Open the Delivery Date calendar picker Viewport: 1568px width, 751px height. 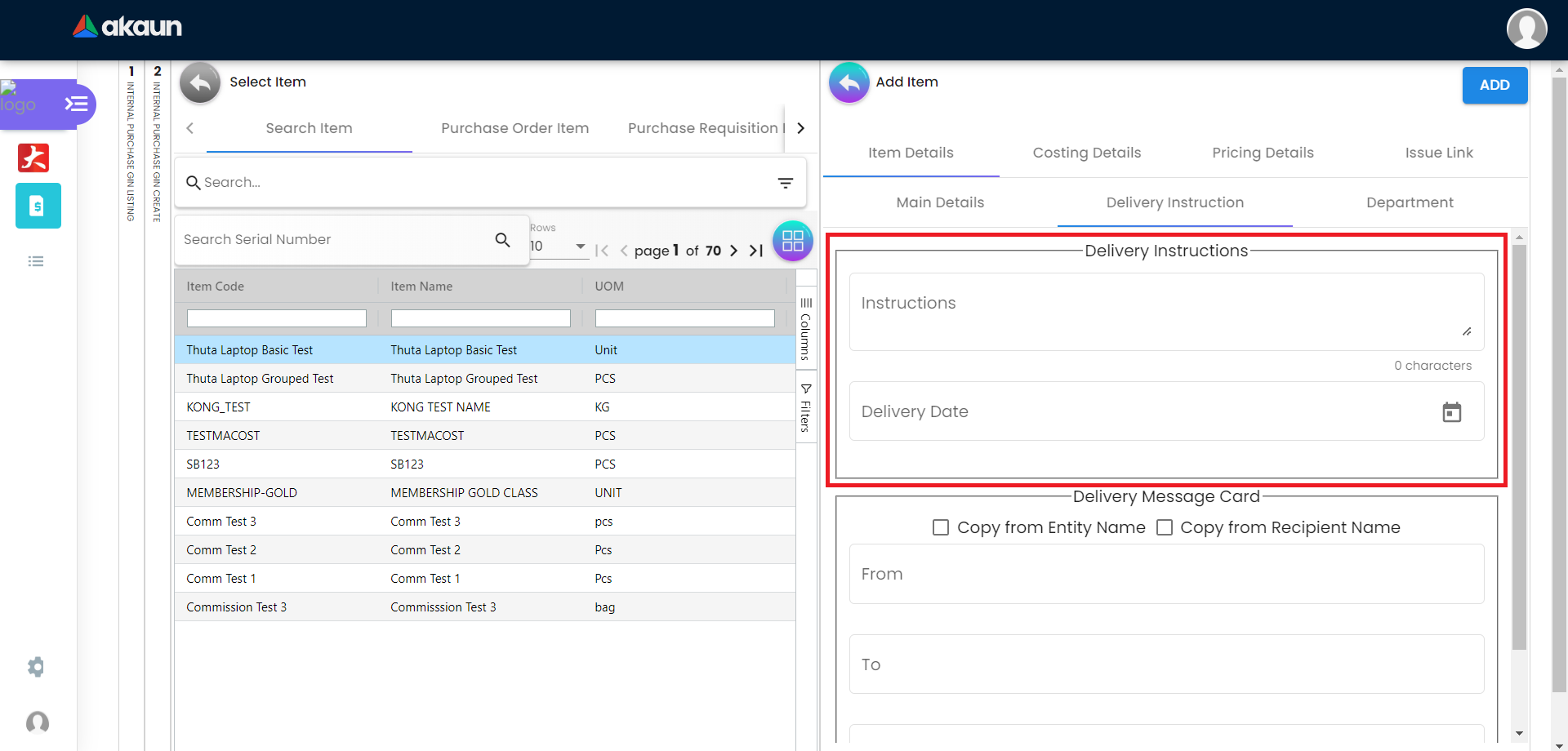click(x=1451, y=412)
